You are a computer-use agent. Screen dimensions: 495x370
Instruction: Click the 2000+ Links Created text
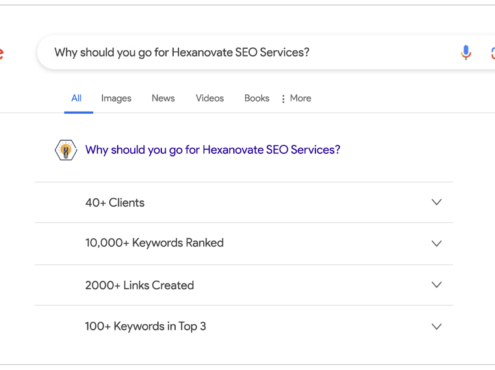click(139, 285)
